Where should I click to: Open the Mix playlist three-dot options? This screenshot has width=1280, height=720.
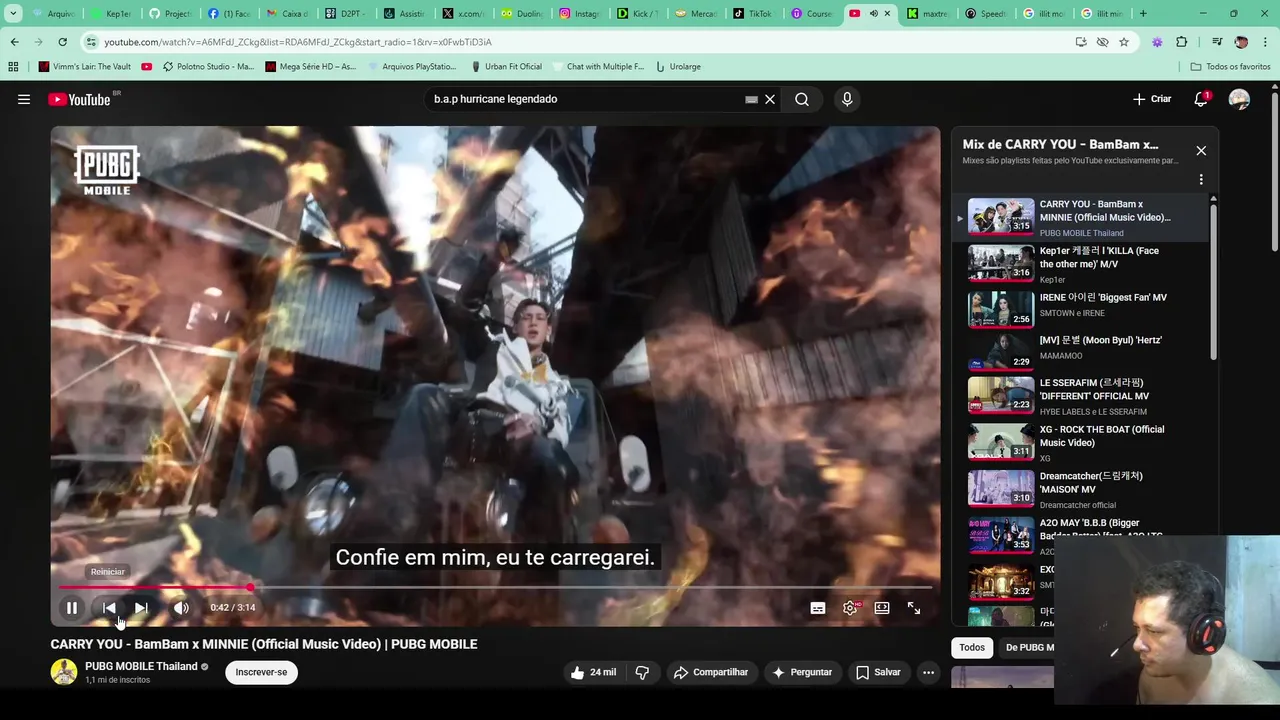(1201, 180)
